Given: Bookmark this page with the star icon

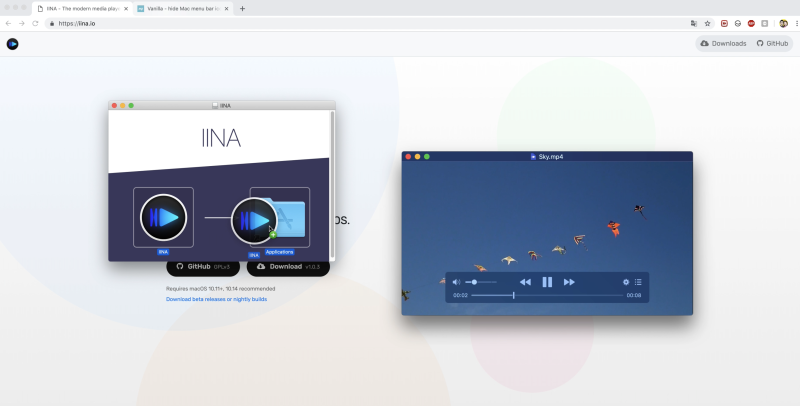Looking at the screenshot, I should pos(707,23).
